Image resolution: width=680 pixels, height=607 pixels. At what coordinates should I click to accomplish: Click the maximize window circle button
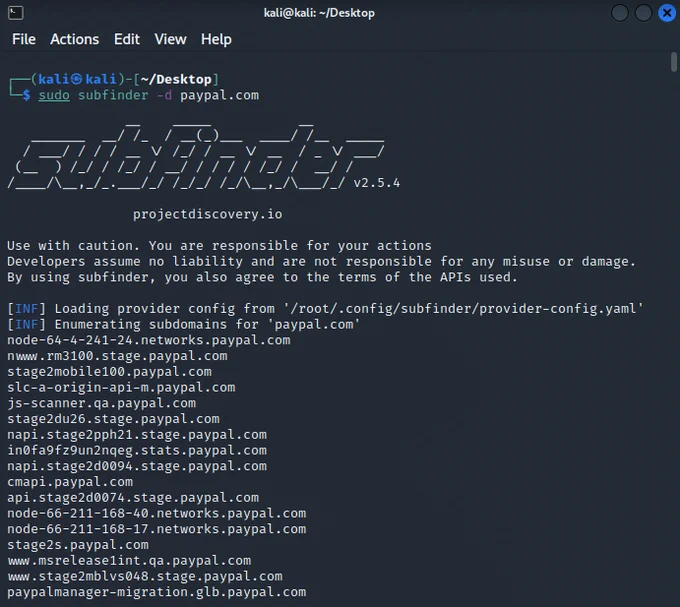point(643,13)
